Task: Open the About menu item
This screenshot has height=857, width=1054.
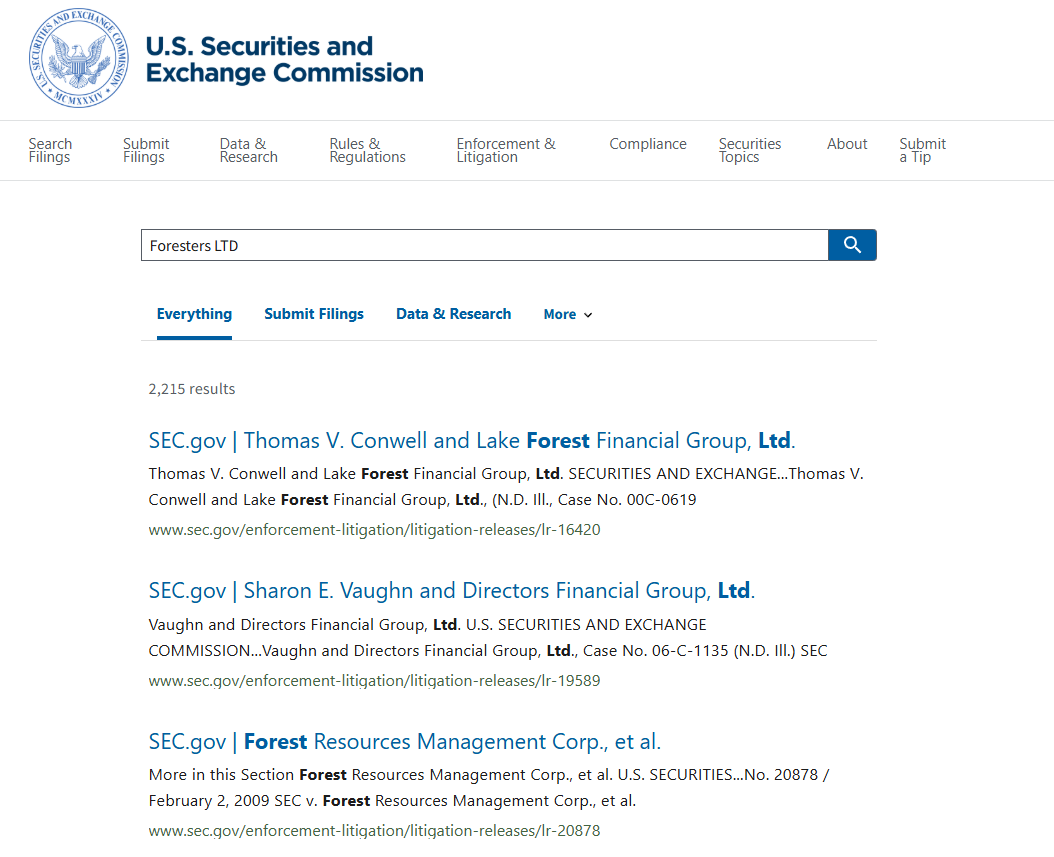Action: 847,144
